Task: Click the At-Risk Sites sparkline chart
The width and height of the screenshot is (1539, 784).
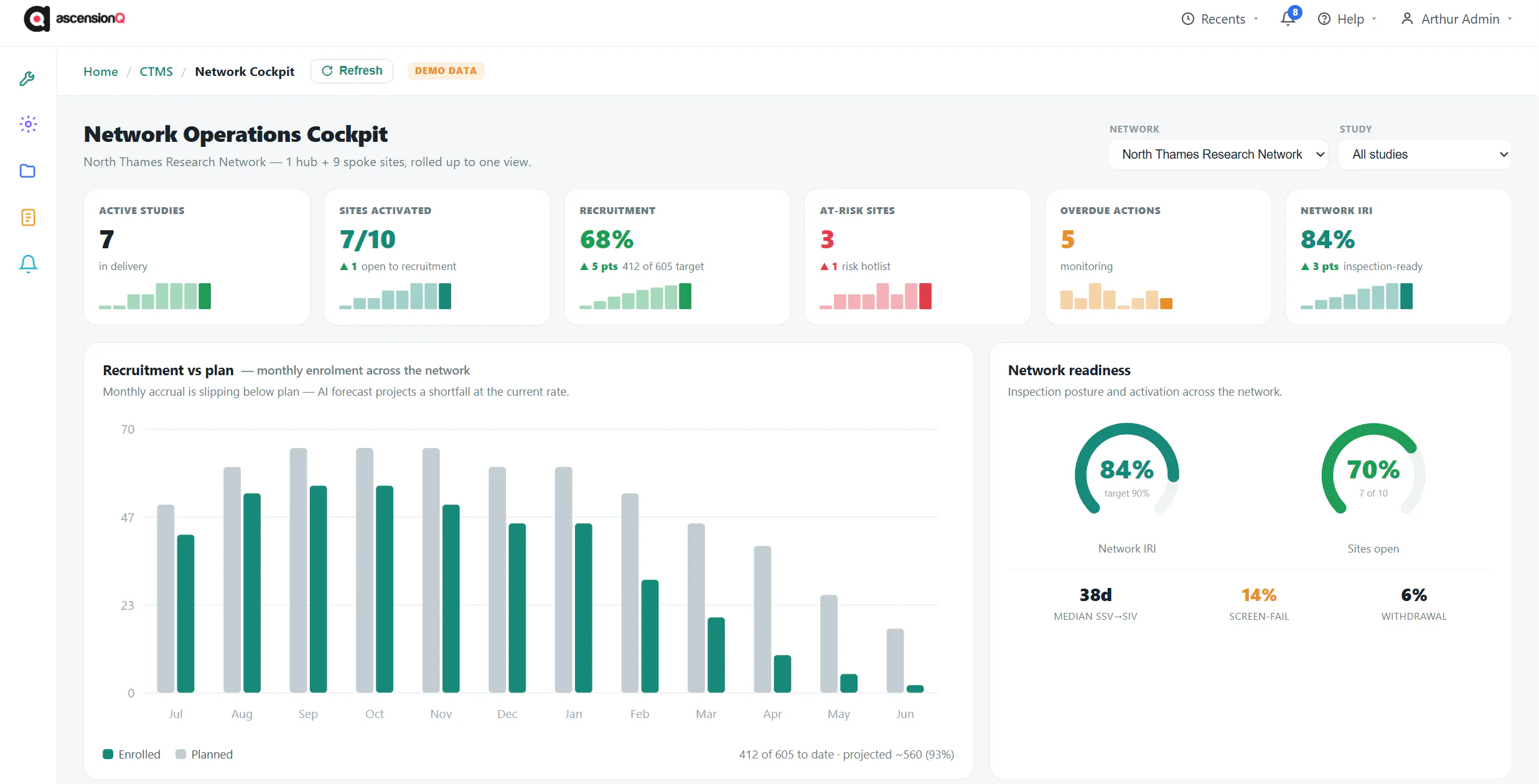Action: click(x=876, y=296)
